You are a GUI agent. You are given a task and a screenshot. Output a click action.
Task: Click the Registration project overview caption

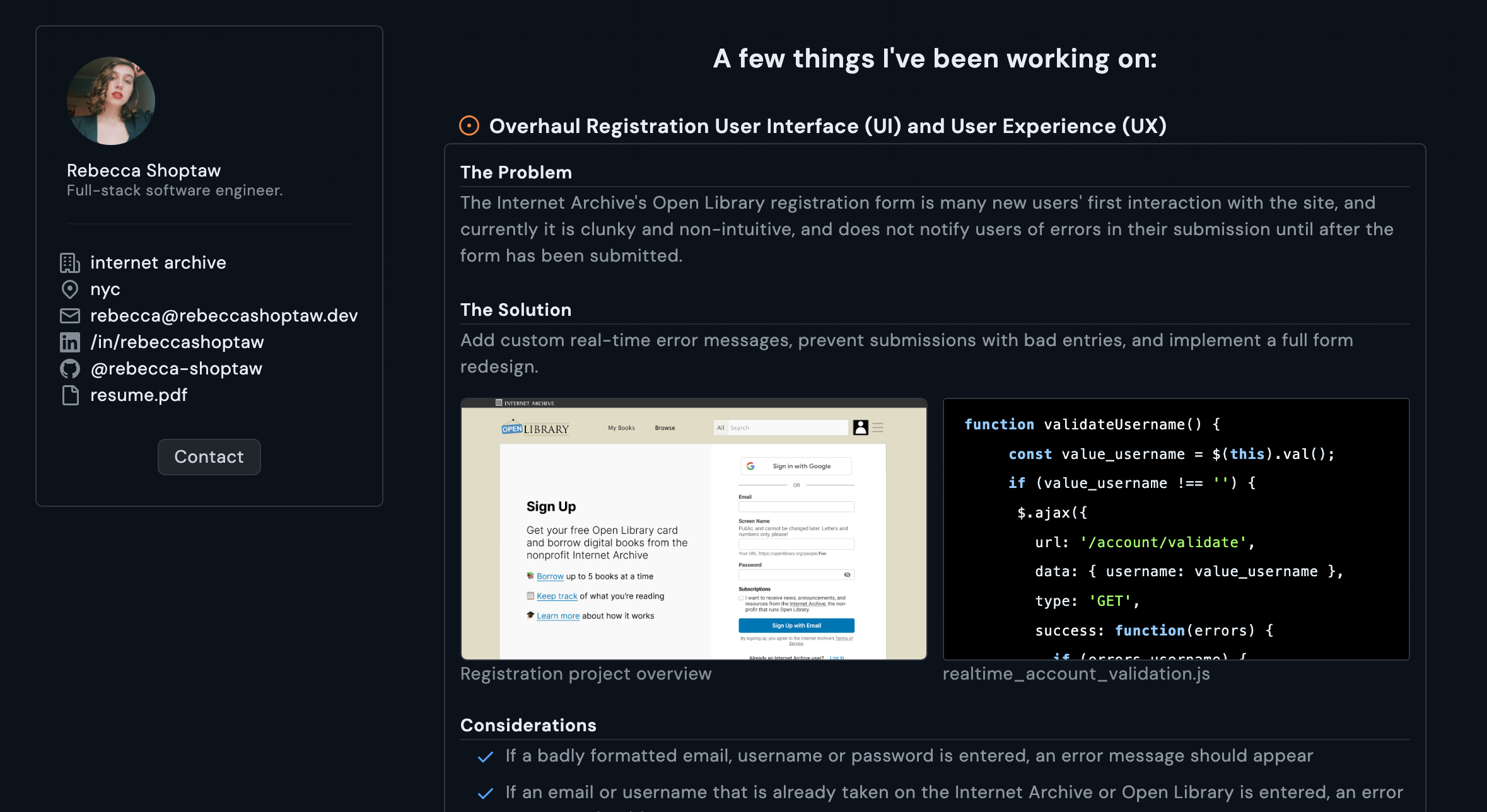pos(586,673)
